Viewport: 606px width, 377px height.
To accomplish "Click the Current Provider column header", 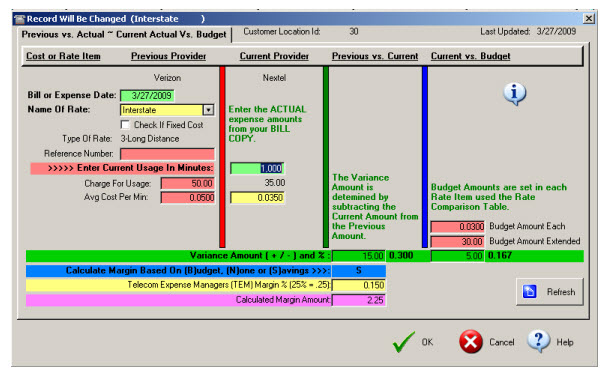I will click(274, 56).
